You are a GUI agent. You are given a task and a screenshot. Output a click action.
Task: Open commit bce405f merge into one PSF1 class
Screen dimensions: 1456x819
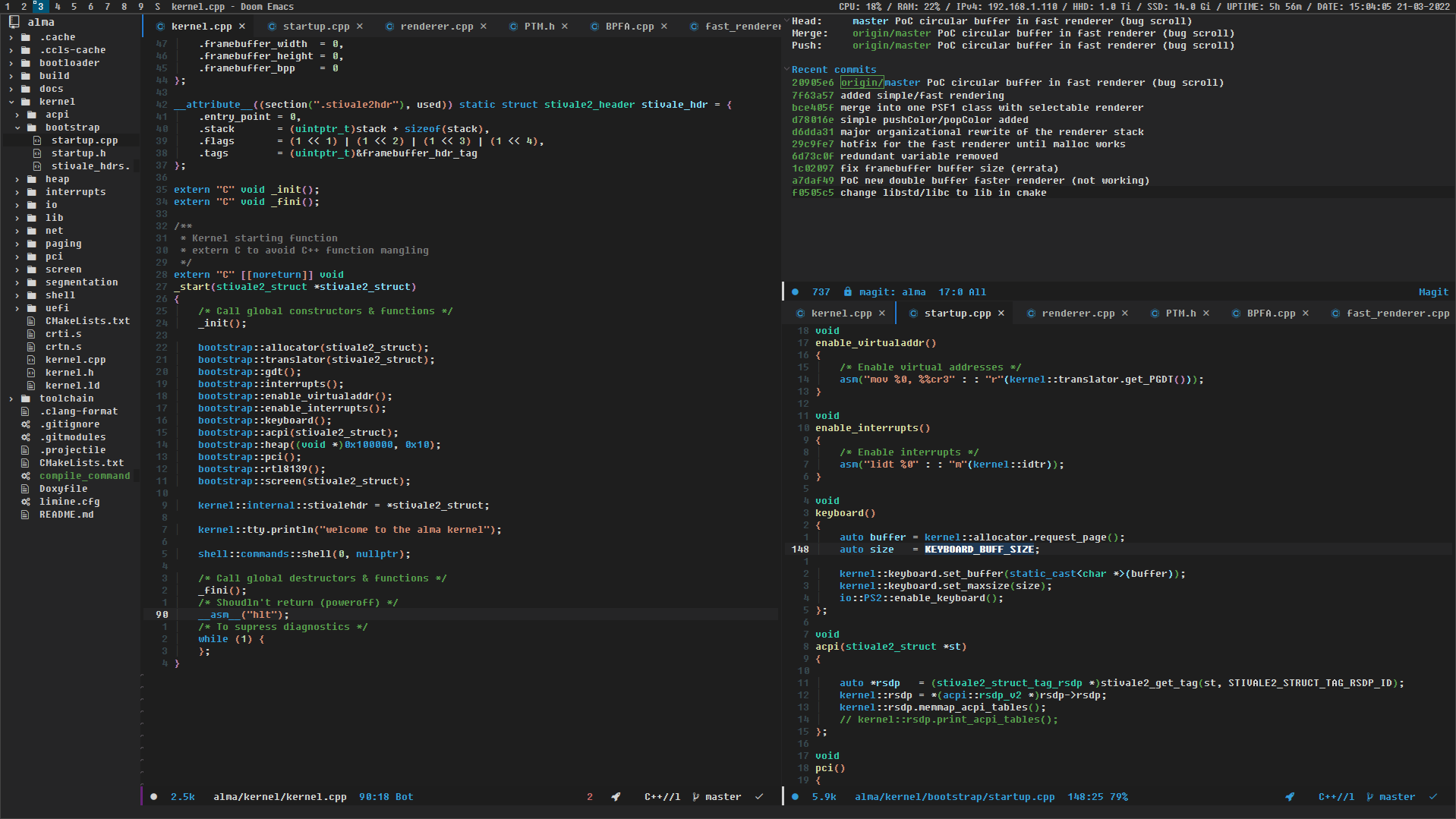tap(967, 108)
